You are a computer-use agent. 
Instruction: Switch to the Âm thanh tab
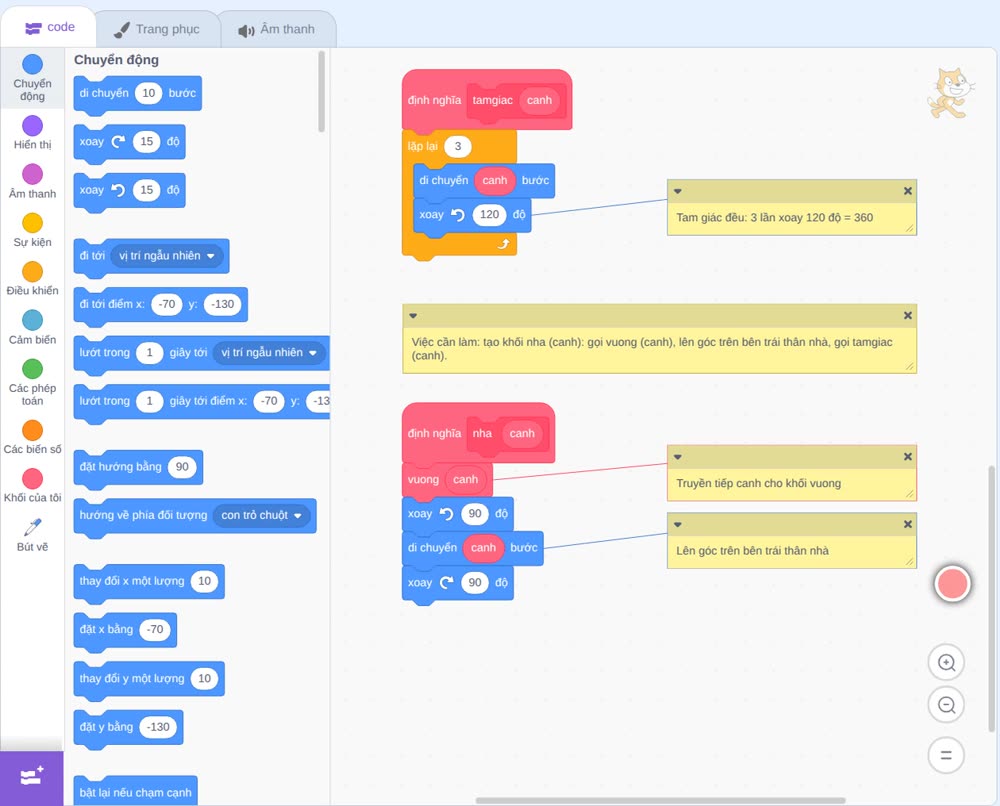277,29
